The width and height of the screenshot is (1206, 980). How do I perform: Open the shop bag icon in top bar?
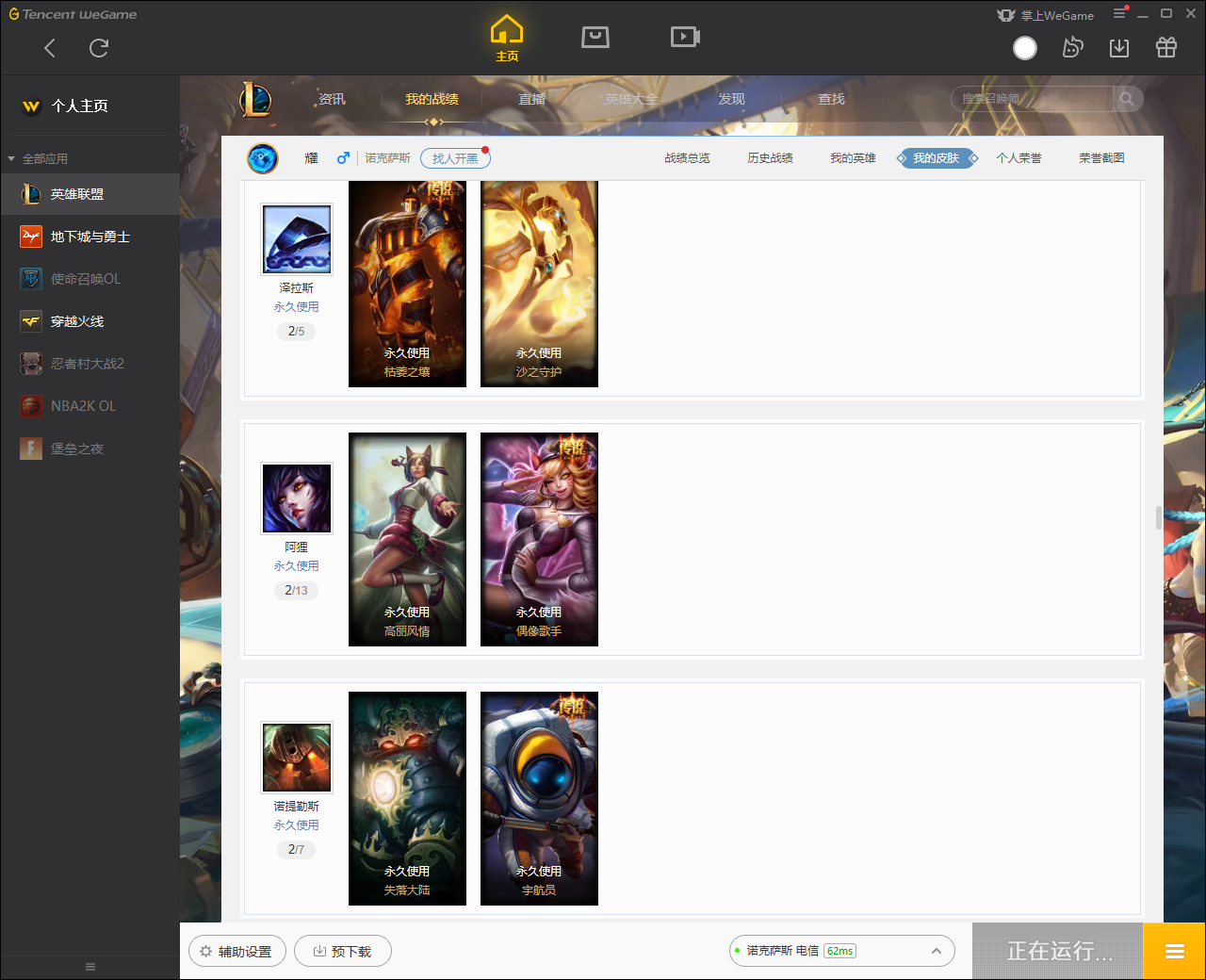(x=595, y=37)
